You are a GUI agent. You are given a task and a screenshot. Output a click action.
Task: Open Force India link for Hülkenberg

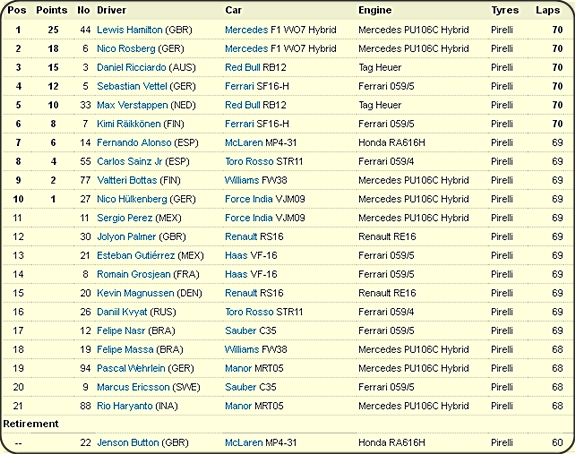click(x=249, y=199)
